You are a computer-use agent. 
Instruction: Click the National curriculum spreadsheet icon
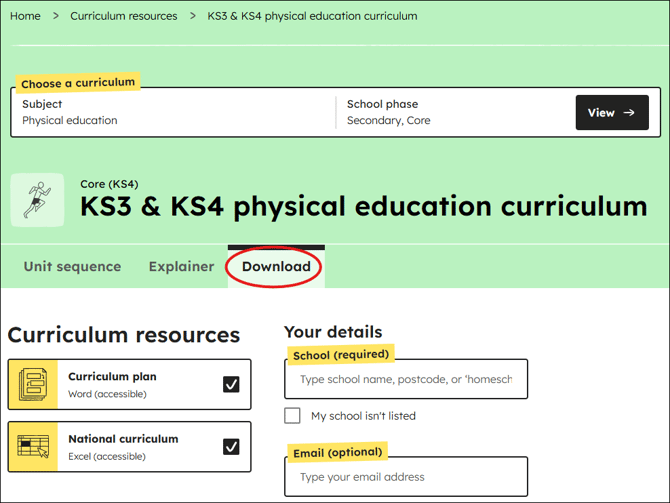[x=33, y=447]
